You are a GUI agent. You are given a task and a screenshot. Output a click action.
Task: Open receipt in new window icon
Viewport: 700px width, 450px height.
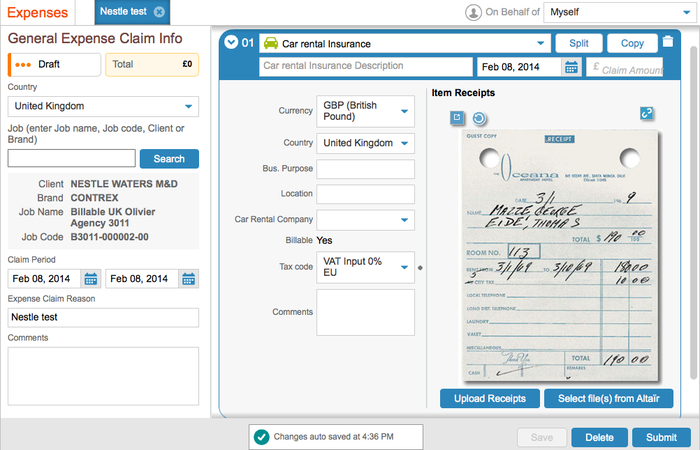457,117
